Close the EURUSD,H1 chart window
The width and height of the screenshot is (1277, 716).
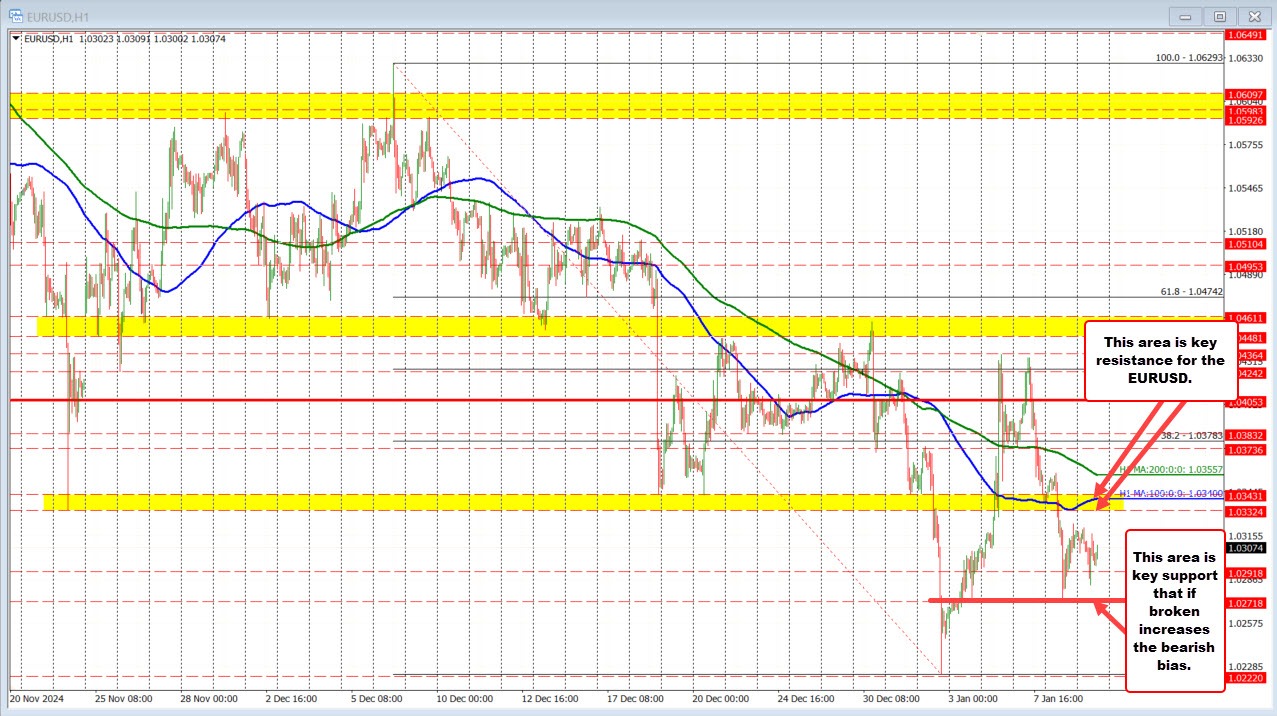click(x=1254, y=15)
